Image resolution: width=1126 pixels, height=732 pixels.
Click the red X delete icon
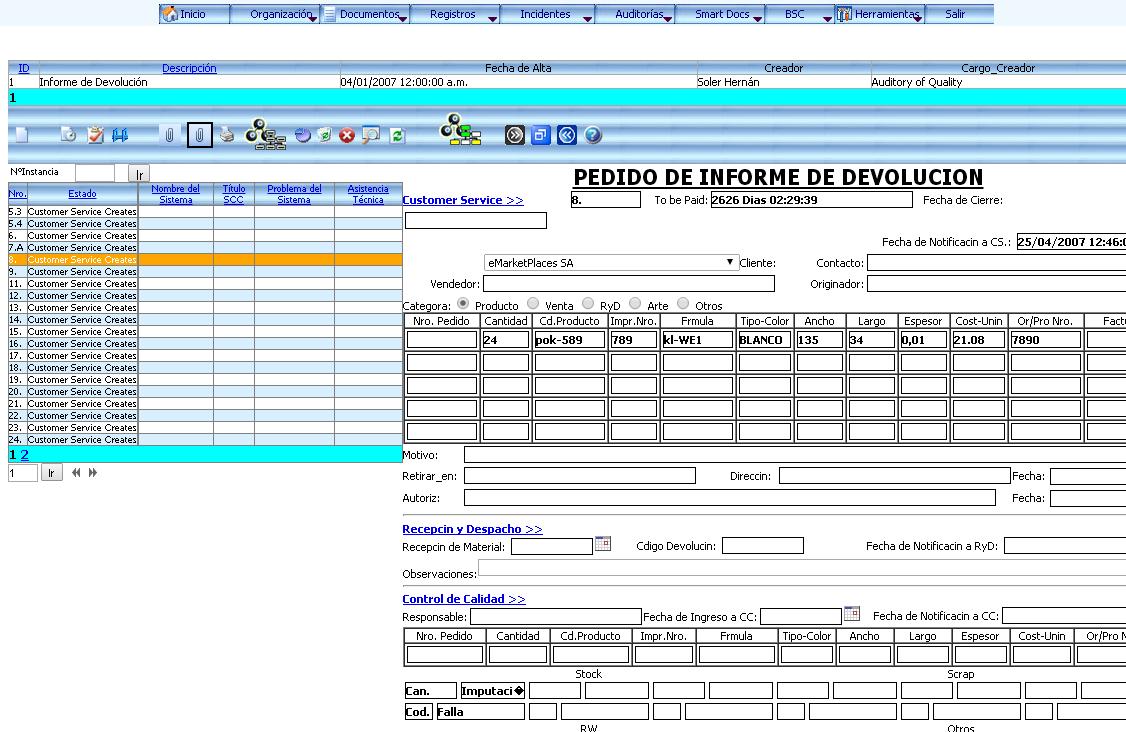point(347,135)
